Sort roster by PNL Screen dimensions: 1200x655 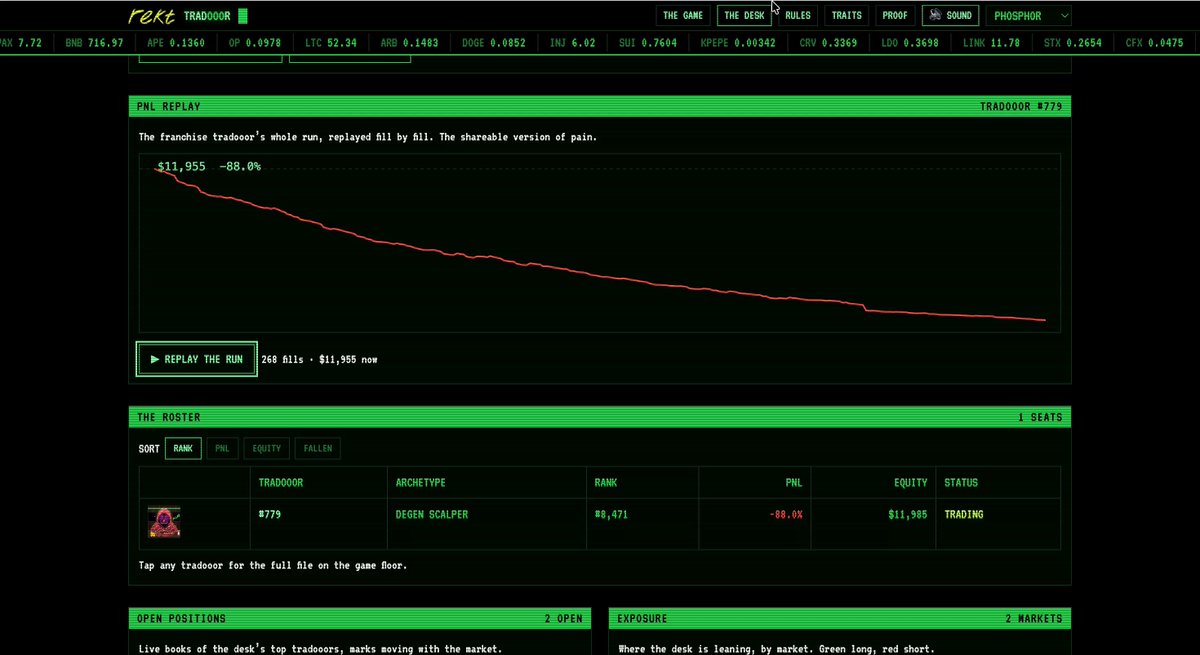pyautogui.click(x=222, y=449)
